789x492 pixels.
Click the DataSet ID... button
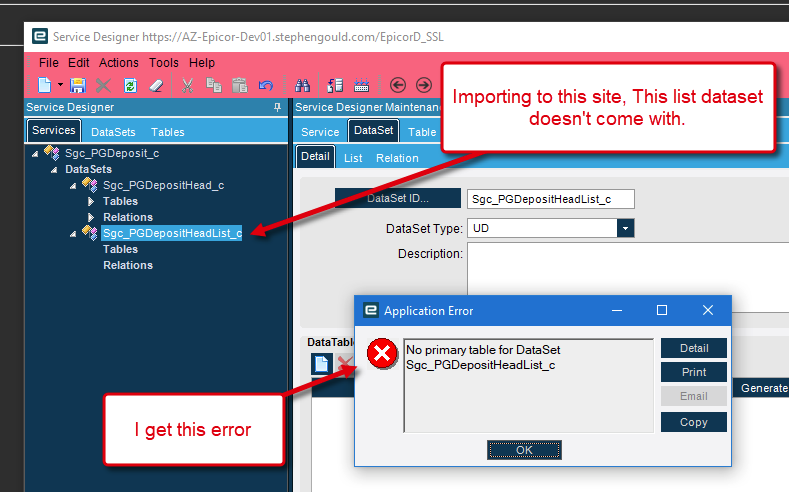(398, 198)
